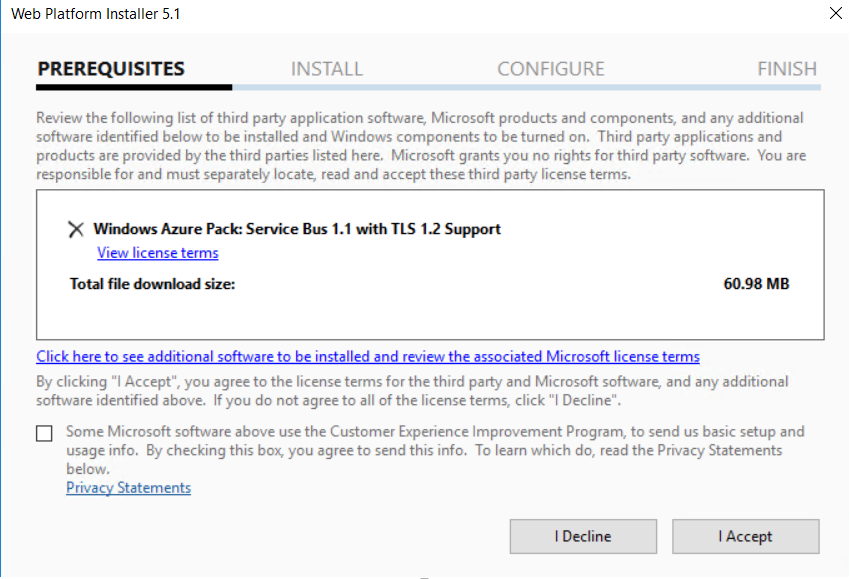
Task: Click the Service Bus 1.1 product name
Action: pos(297,229)
